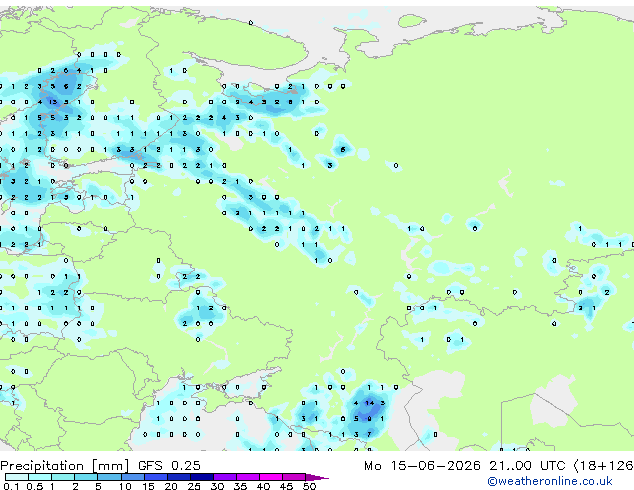The width and height of the screenshot is (634, 490).
Task: Click the date text 'Mo 15-06-2026'
Action: [423, 466]
